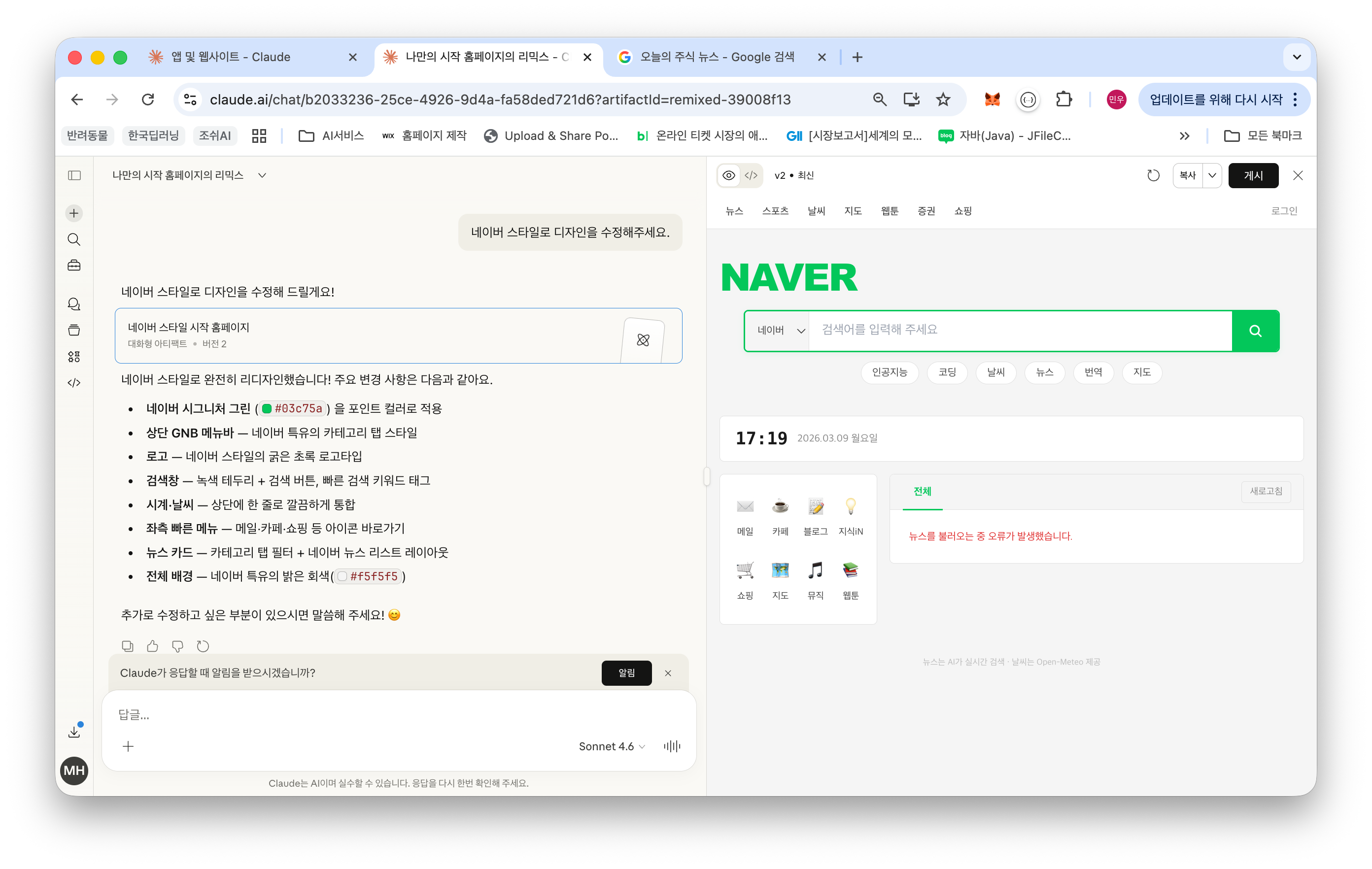
Task: Click the 답글 reply input field
Action: point(342,715)
